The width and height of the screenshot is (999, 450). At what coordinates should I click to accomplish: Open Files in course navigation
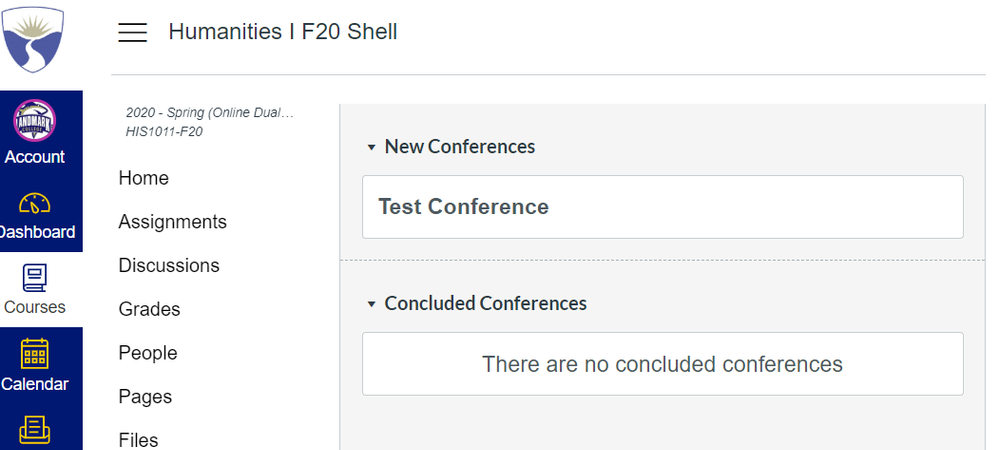[x=138, y=440]
